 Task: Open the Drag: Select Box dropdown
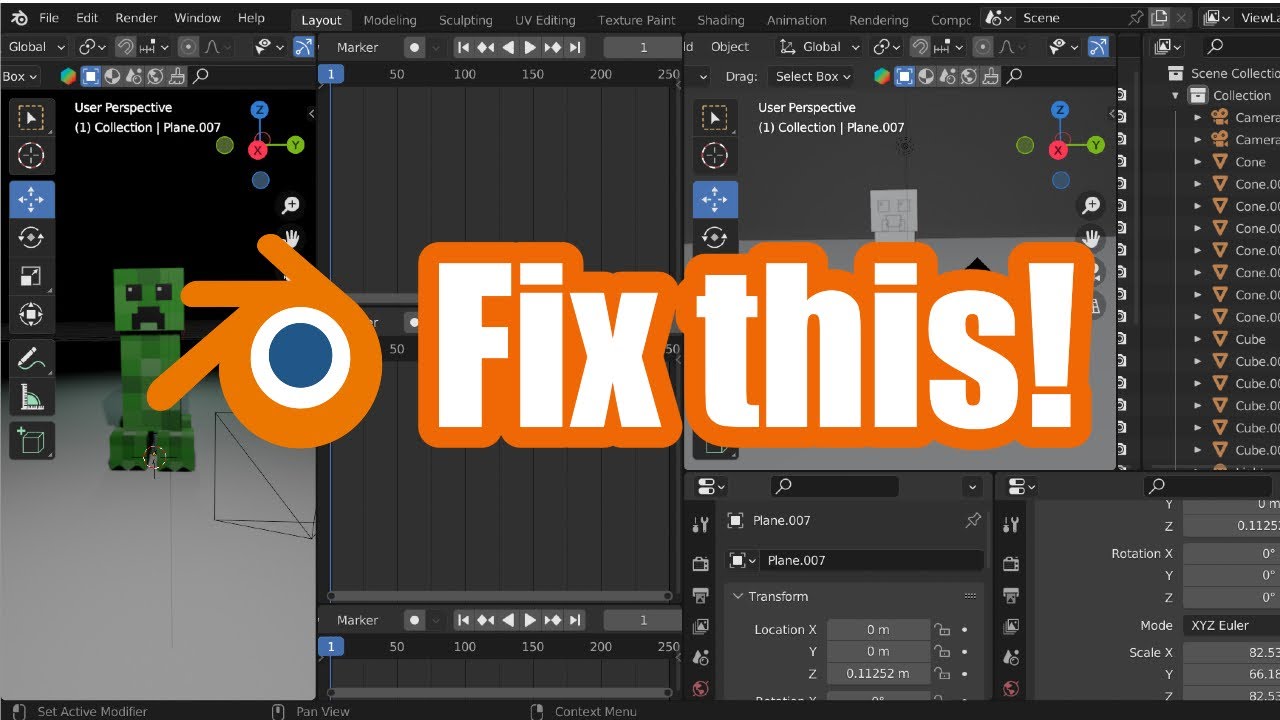coord(813,76)
